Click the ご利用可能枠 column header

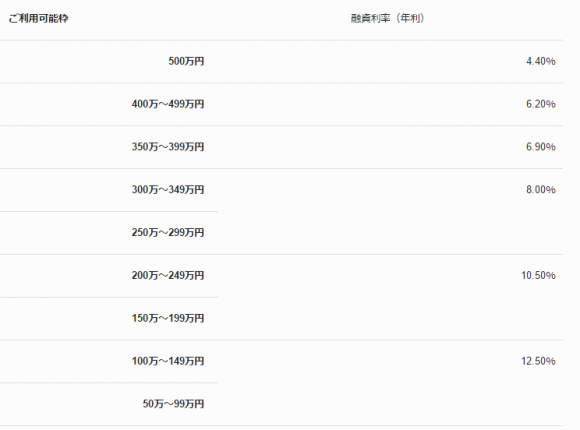coord(38,19)
